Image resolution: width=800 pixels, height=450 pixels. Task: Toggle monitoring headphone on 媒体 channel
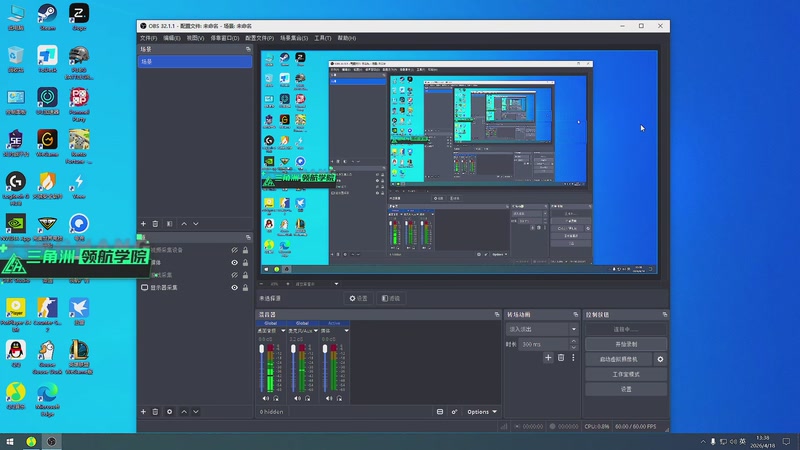[x=339, y=398]
